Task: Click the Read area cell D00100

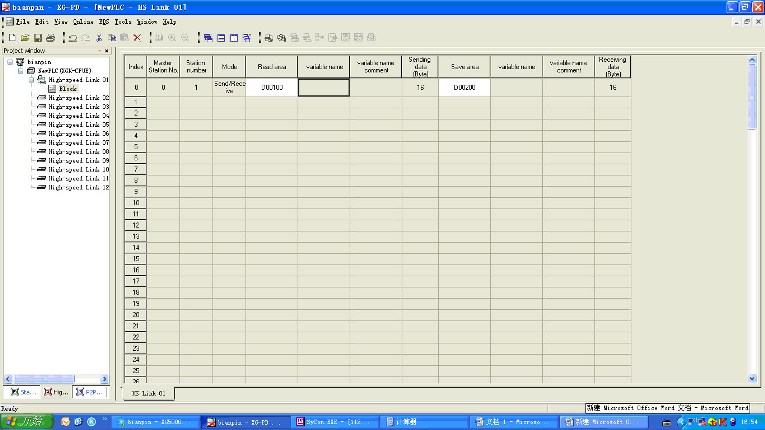Action: (x=271, y=88)
